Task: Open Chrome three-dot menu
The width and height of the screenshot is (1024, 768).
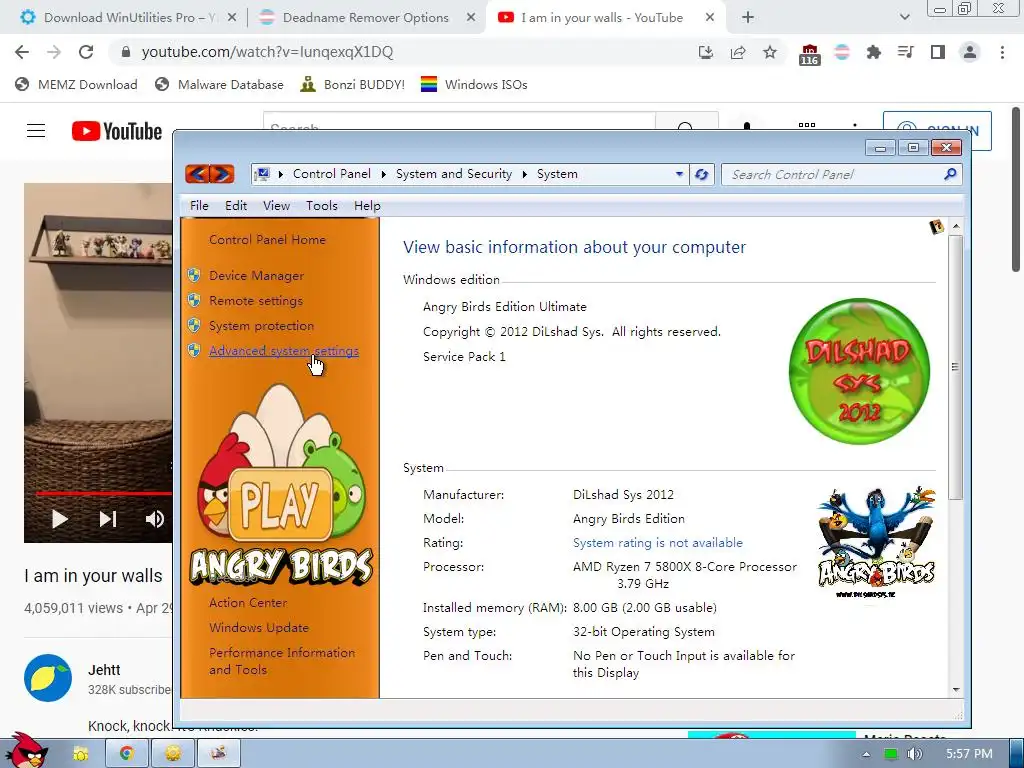Action: [x=1002, y=52]
